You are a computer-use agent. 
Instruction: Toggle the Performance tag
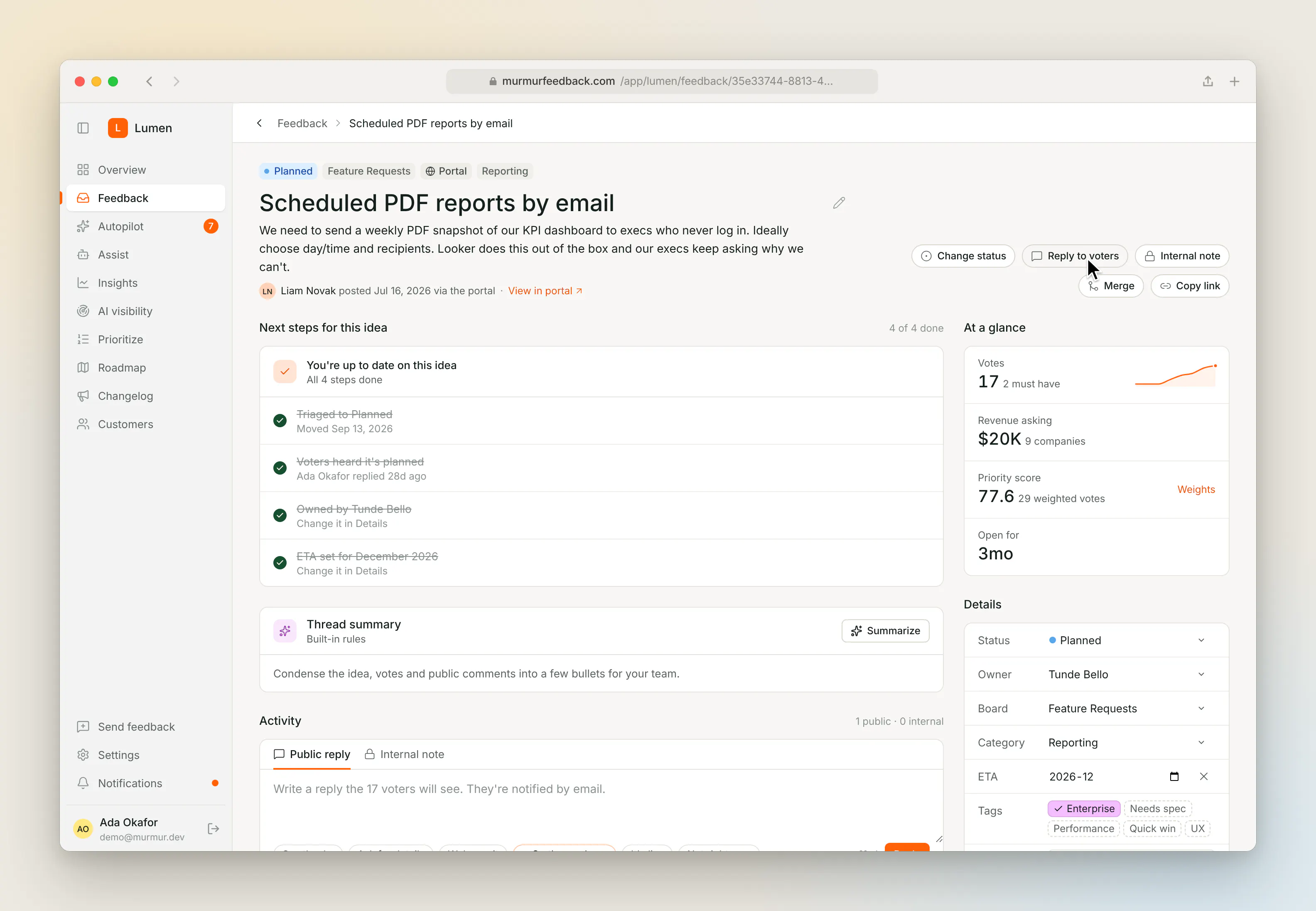point(1083,828)
